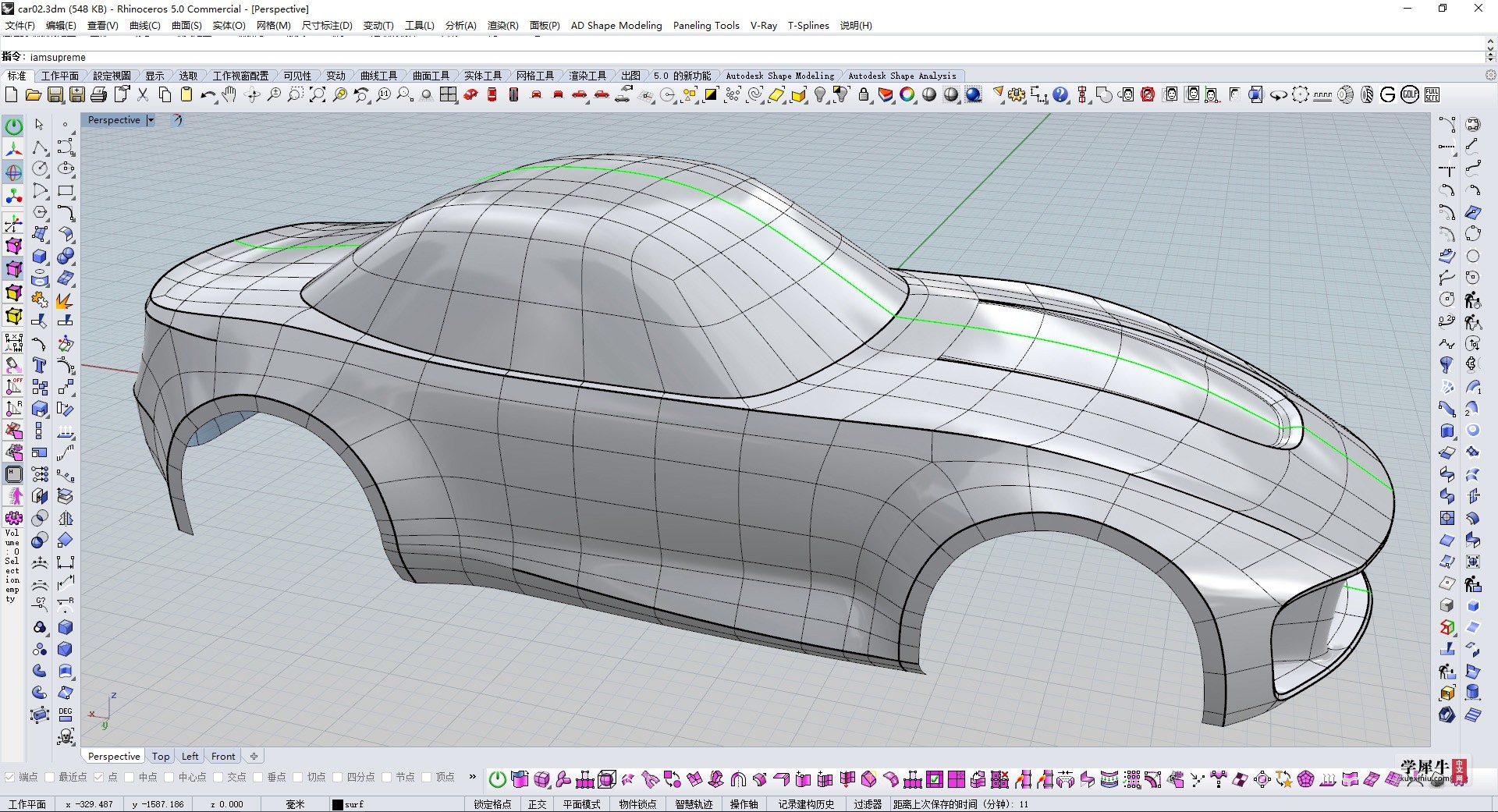The image size is (1498, 812).
Task: Select the arrow pointer tool in sidebar
Action: pyautogui.click(x=39, y=125)
